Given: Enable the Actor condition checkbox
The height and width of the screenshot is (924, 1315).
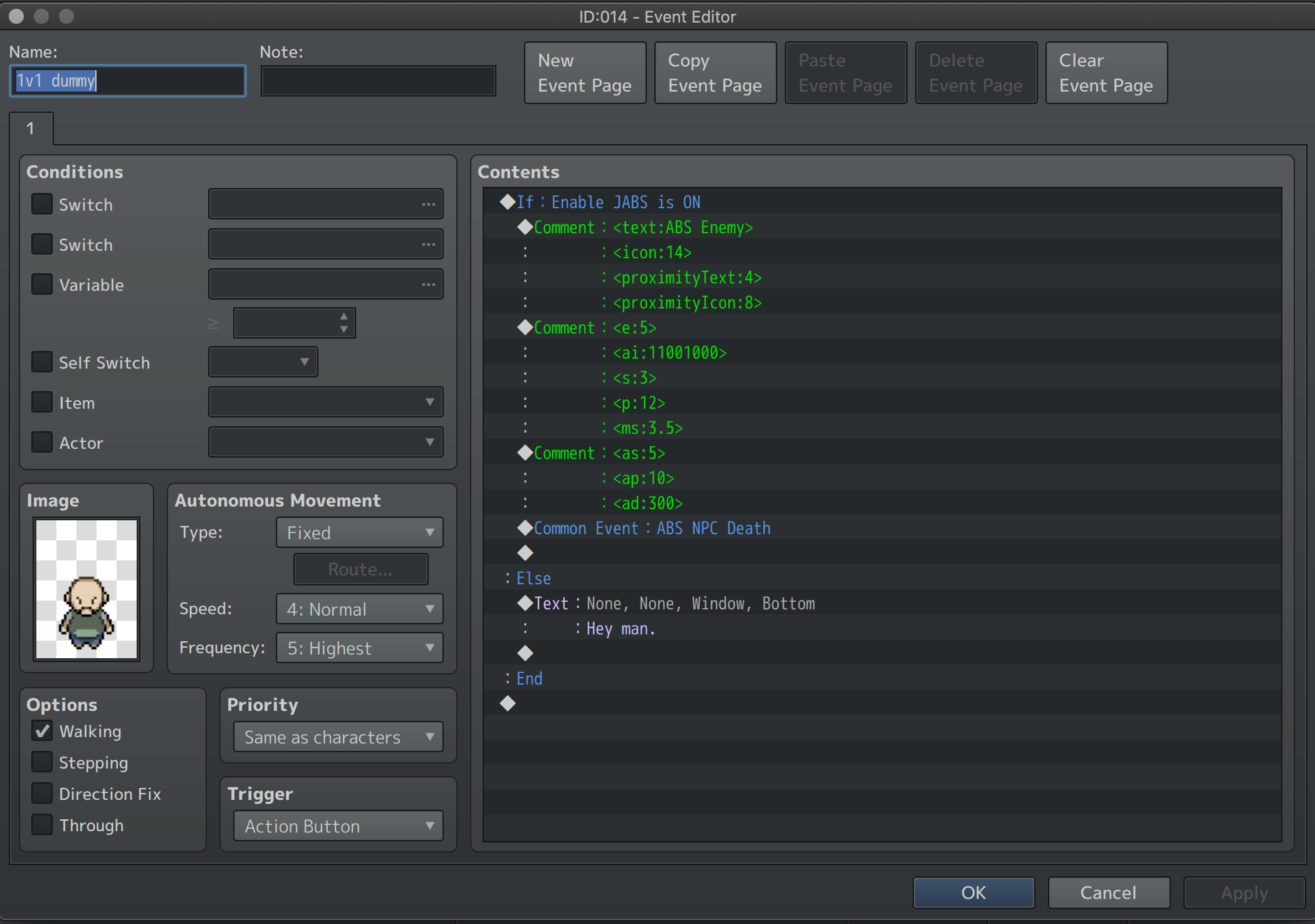Looking at the screenshot, I should pos(42,442).
